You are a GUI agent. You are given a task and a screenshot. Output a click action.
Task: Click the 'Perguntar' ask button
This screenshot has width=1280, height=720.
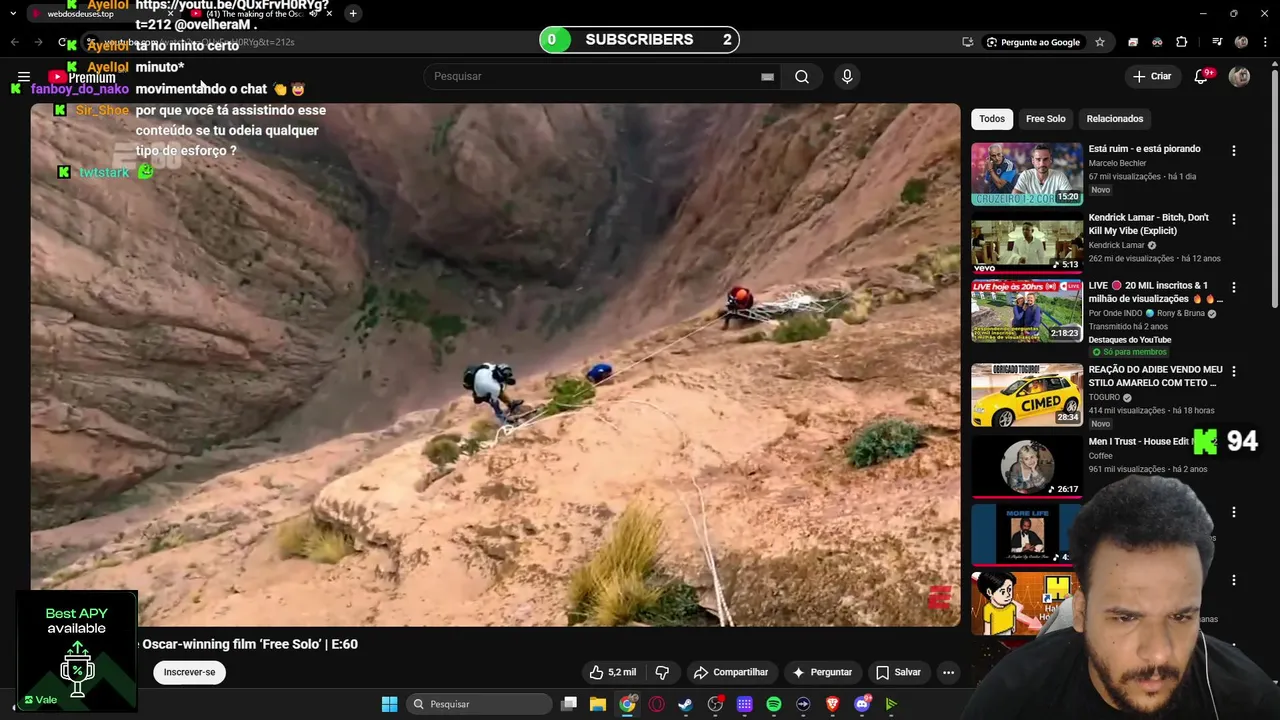coord(822,672)
